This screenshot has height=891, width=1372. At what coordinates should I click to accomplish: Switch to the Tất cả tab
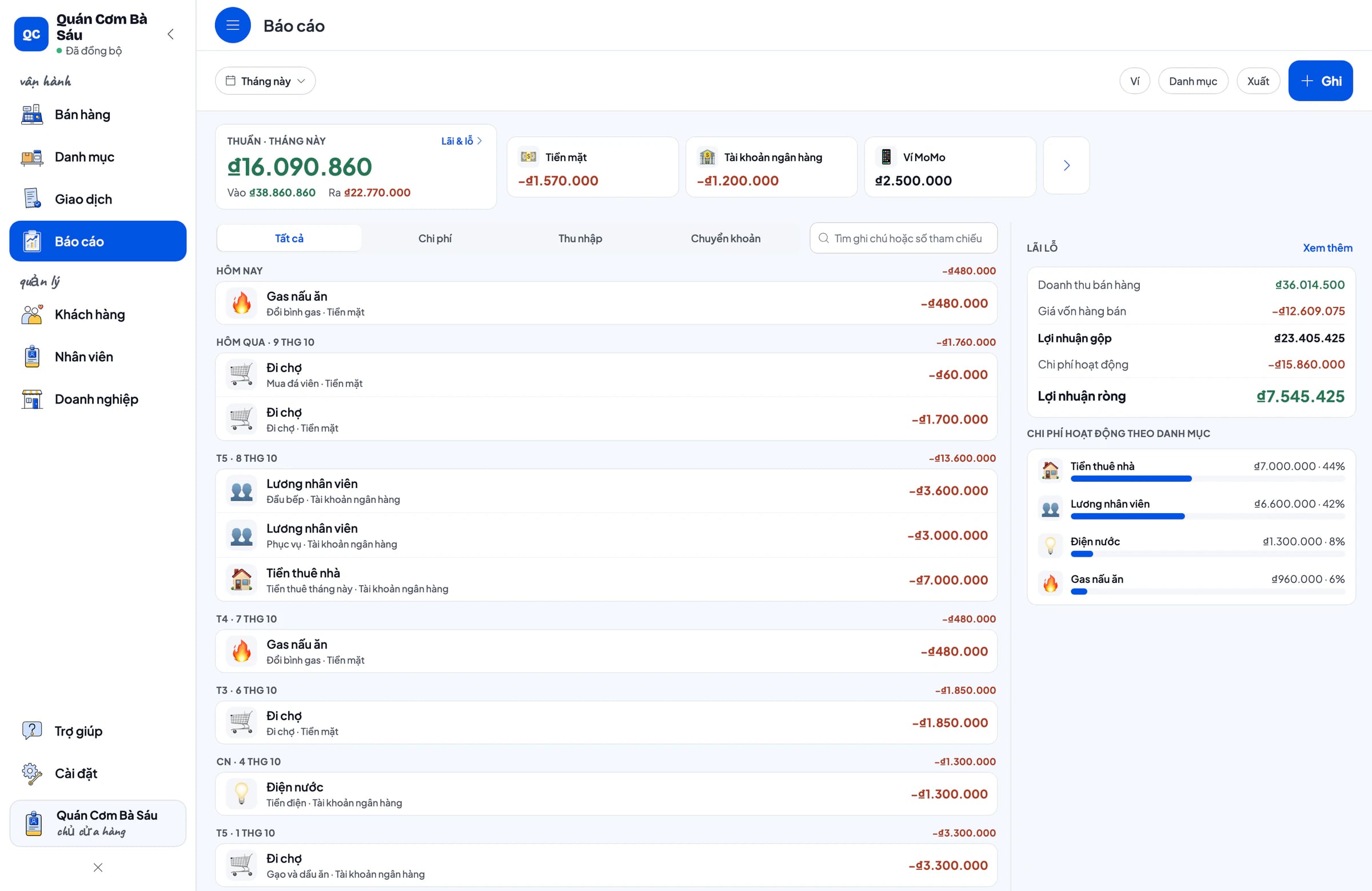(x=289, y=238)
